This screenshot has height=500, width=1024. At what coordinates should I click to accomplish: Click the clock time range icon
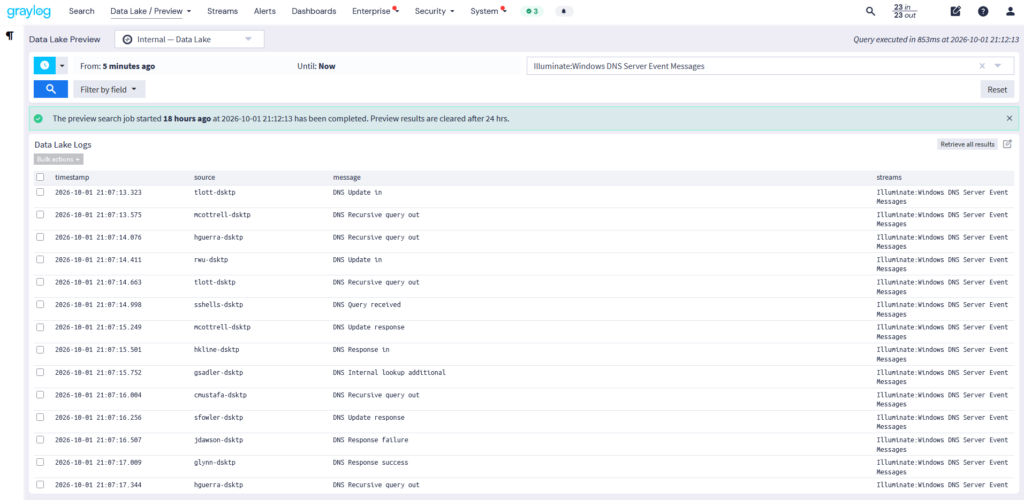tap(44, 65)
